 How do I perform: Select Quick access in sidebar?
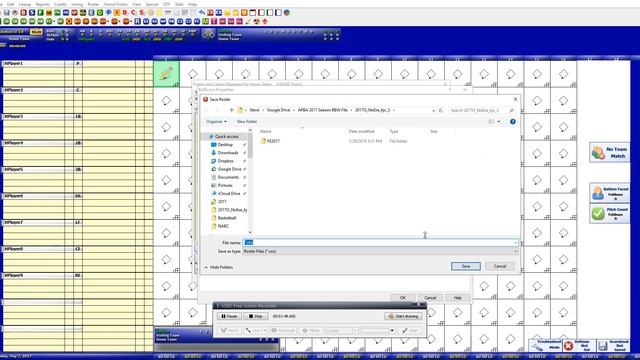[227, 137]
